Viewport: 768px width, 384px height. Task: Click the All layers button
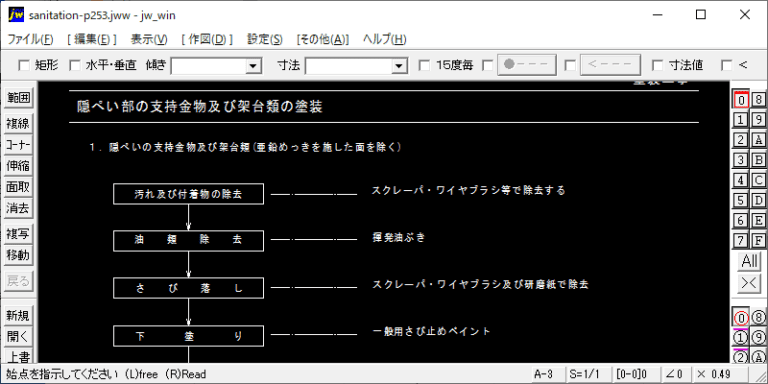[750, 261]
